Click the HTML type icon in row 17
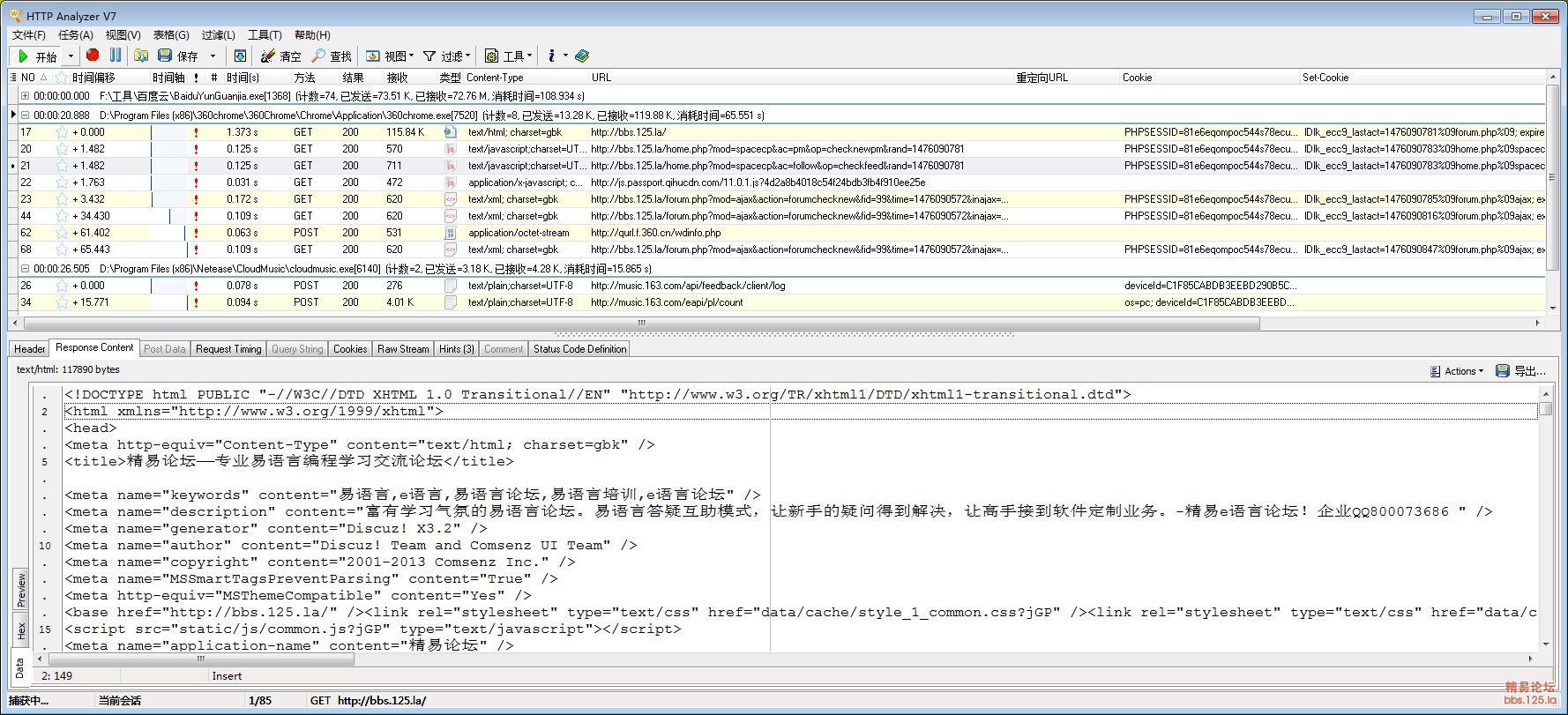This screenshot has width=1568, height=715. (451, 132)
